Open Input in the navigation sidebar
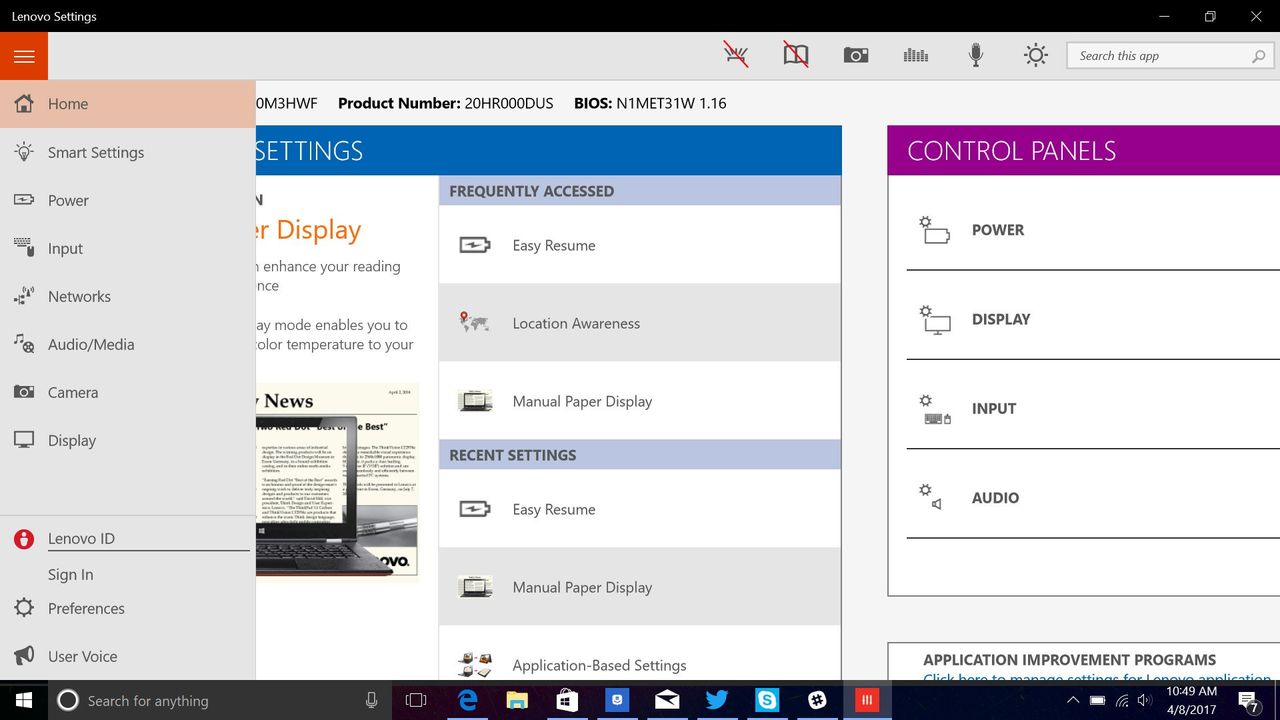Screen dimensions: 1280x720 tap(128, 248)
